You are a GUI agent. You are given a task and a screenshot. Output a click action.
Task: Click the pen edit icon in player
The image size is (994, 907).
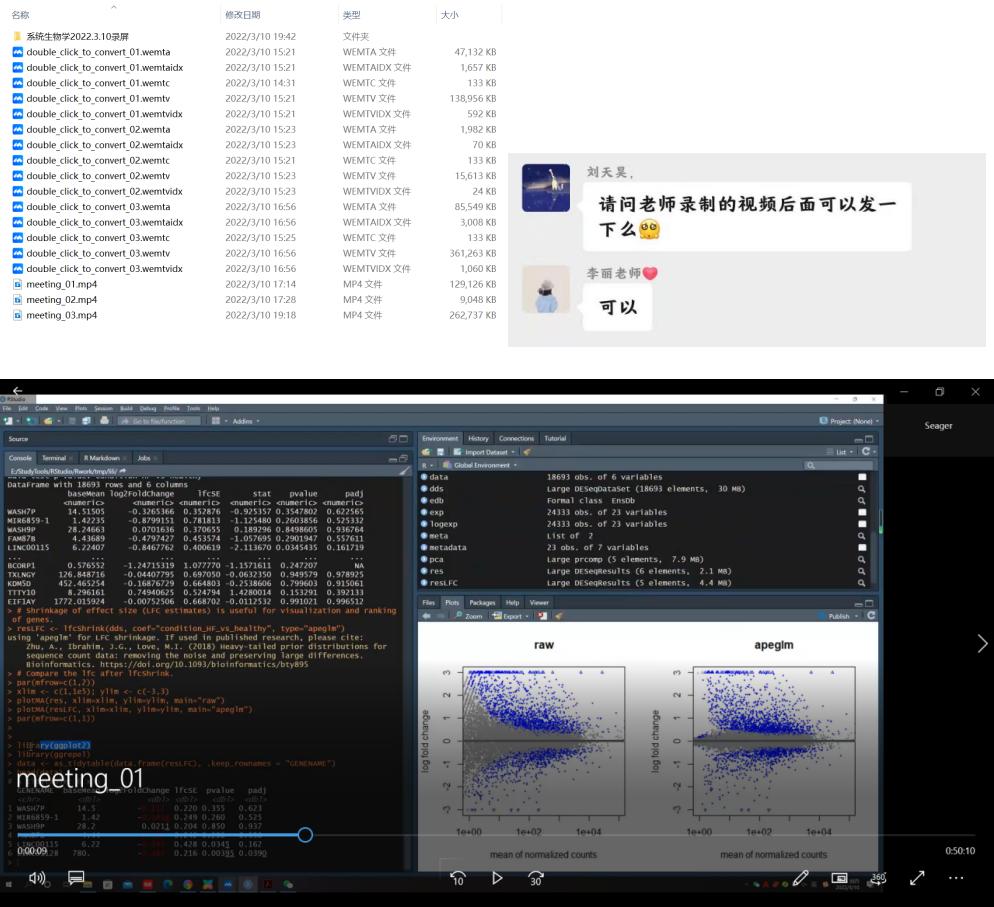click(x=800, y=878)
